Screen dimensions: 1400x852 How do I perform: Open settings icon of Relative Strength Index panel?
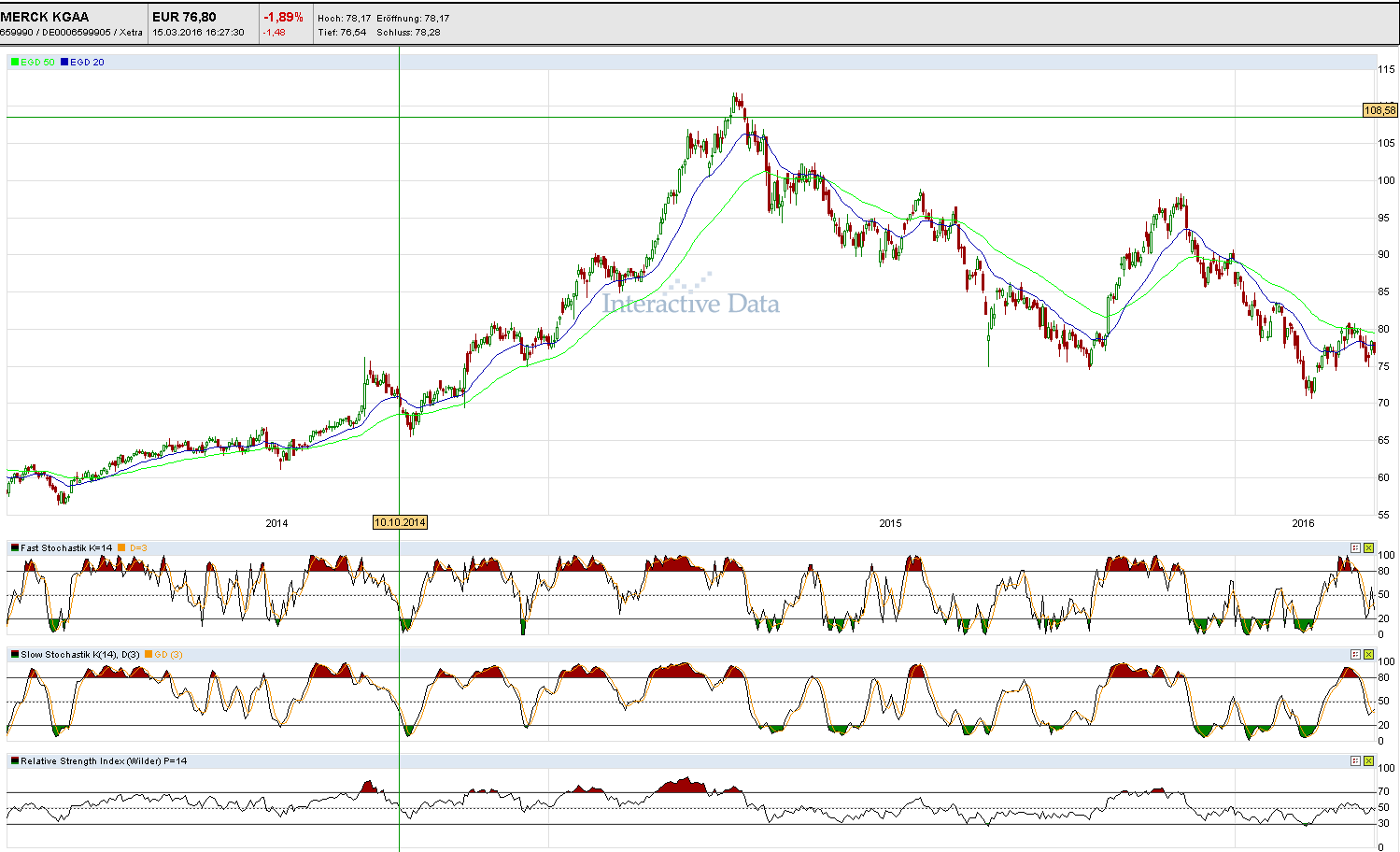[x=1355, y=761]
